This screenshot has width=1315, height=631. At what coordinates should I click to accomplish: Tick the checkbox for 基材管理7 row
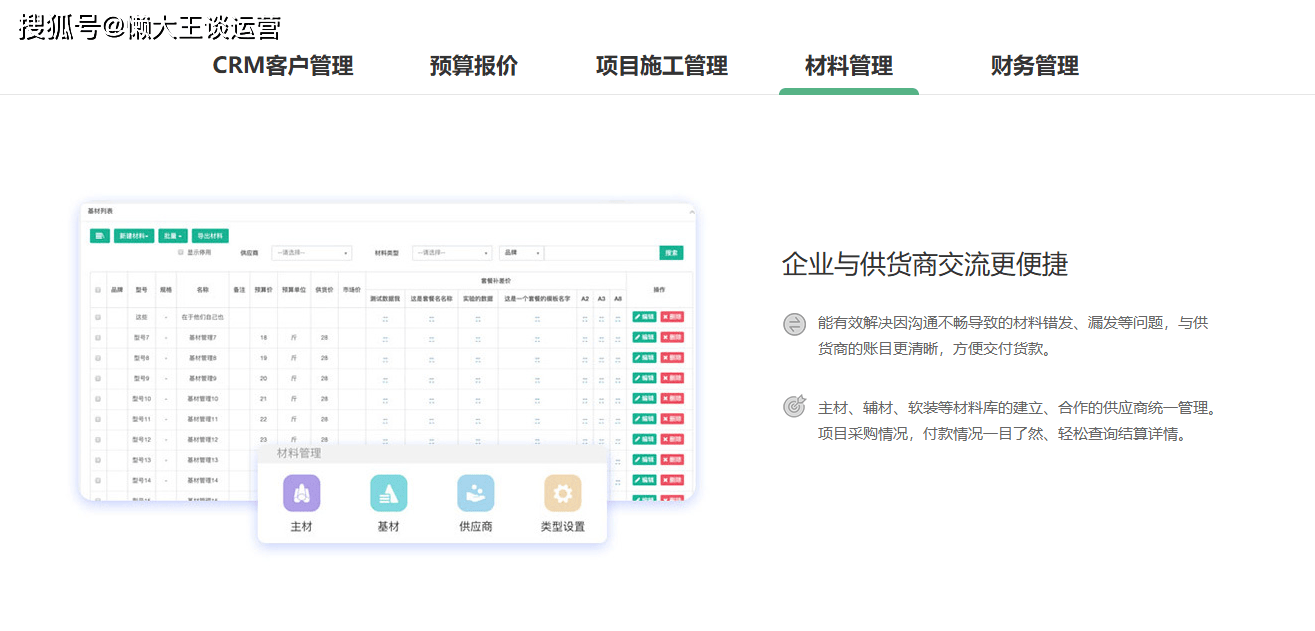[98, 338]
